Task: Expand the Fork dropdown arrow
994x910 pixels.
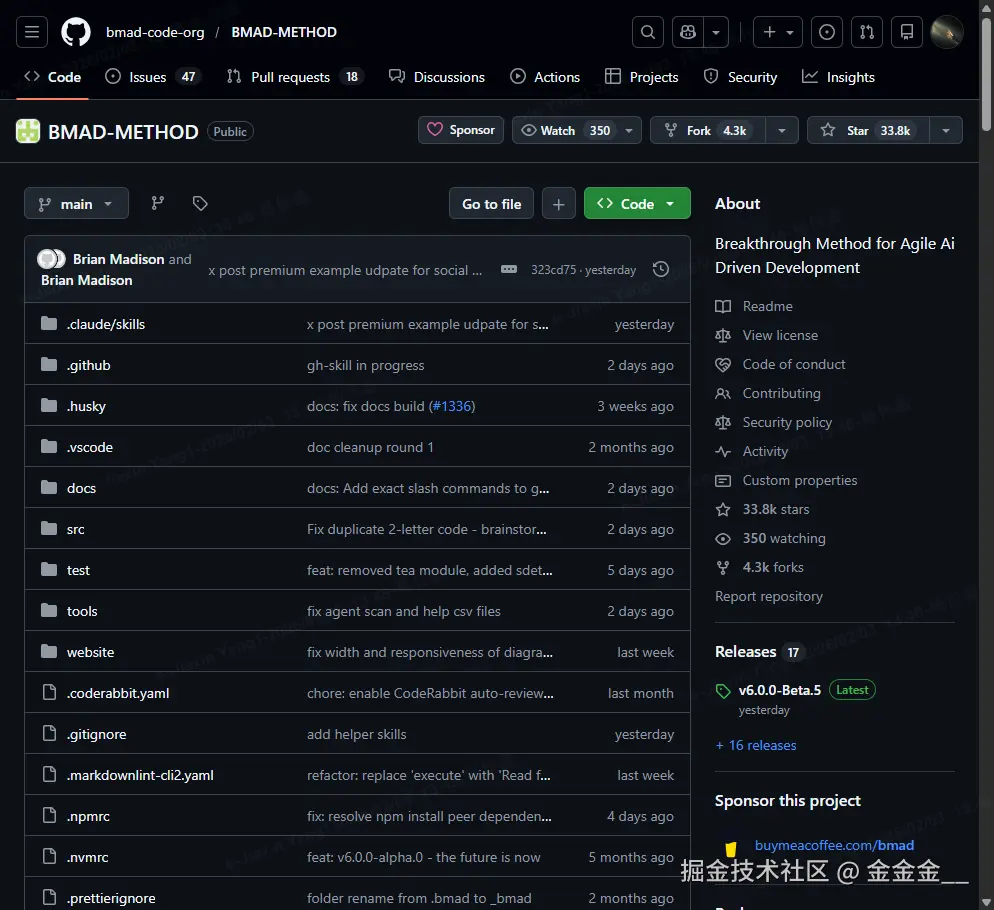Action: (782, 130)
